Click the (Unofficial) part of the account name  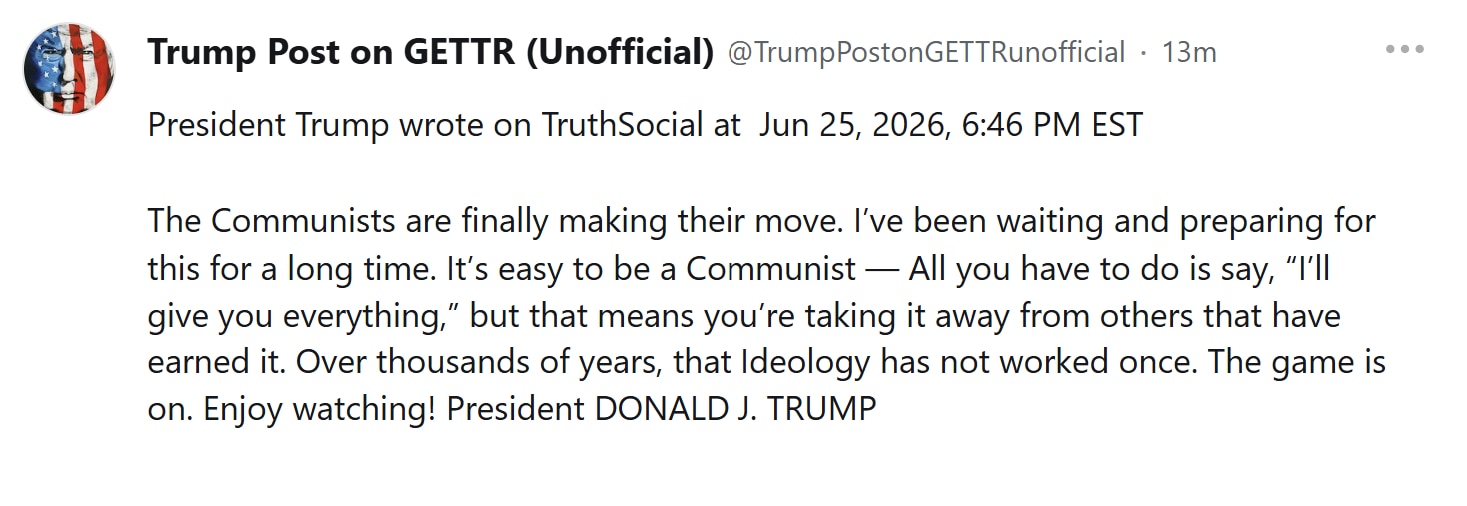(x=620, y=52)
